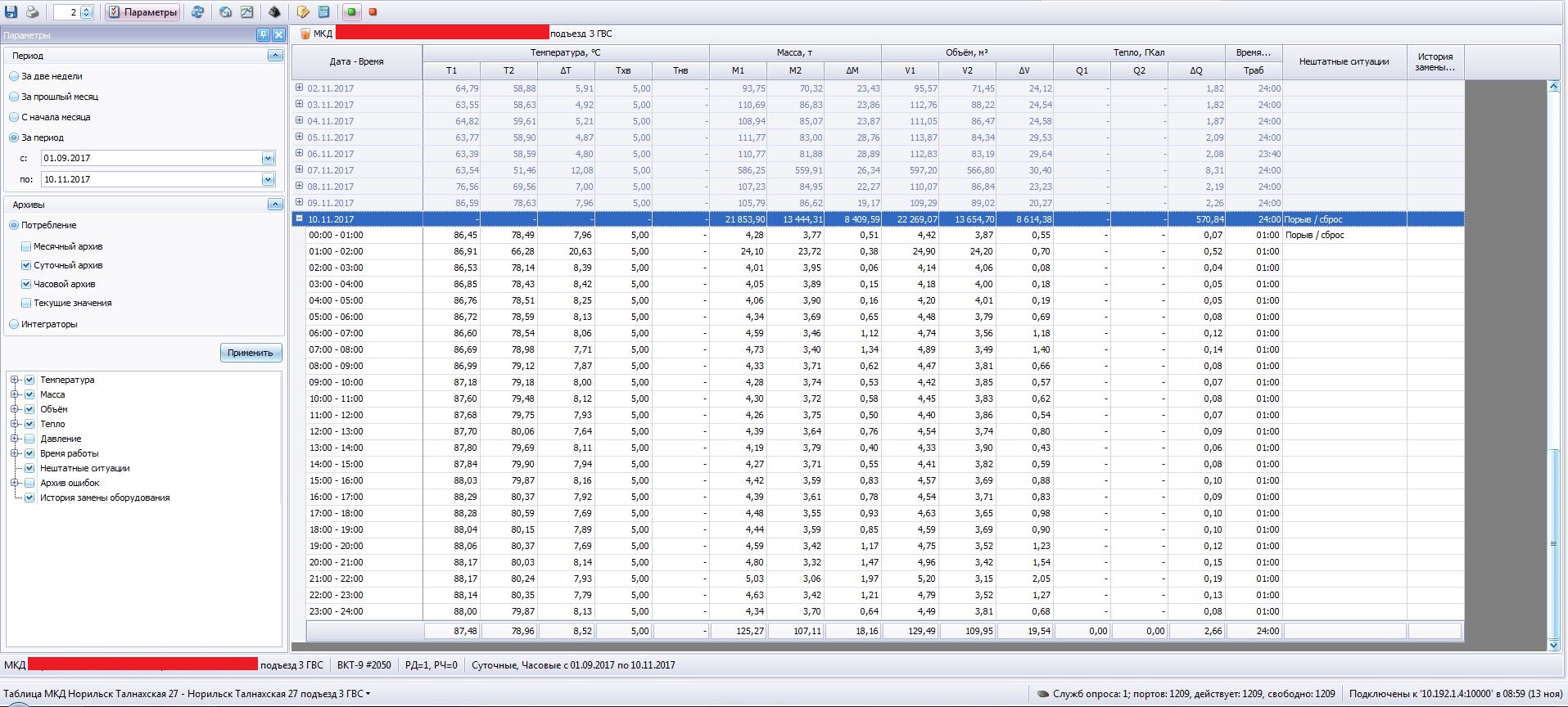Click the 'Применить' button
The height and width of the screenshot is (707, 1568).
251,353
